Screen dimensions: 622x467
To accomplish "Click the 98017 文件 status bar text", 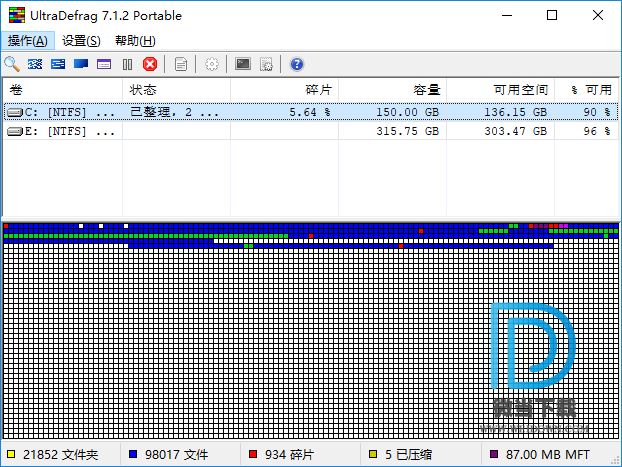I will pos(177,454).
